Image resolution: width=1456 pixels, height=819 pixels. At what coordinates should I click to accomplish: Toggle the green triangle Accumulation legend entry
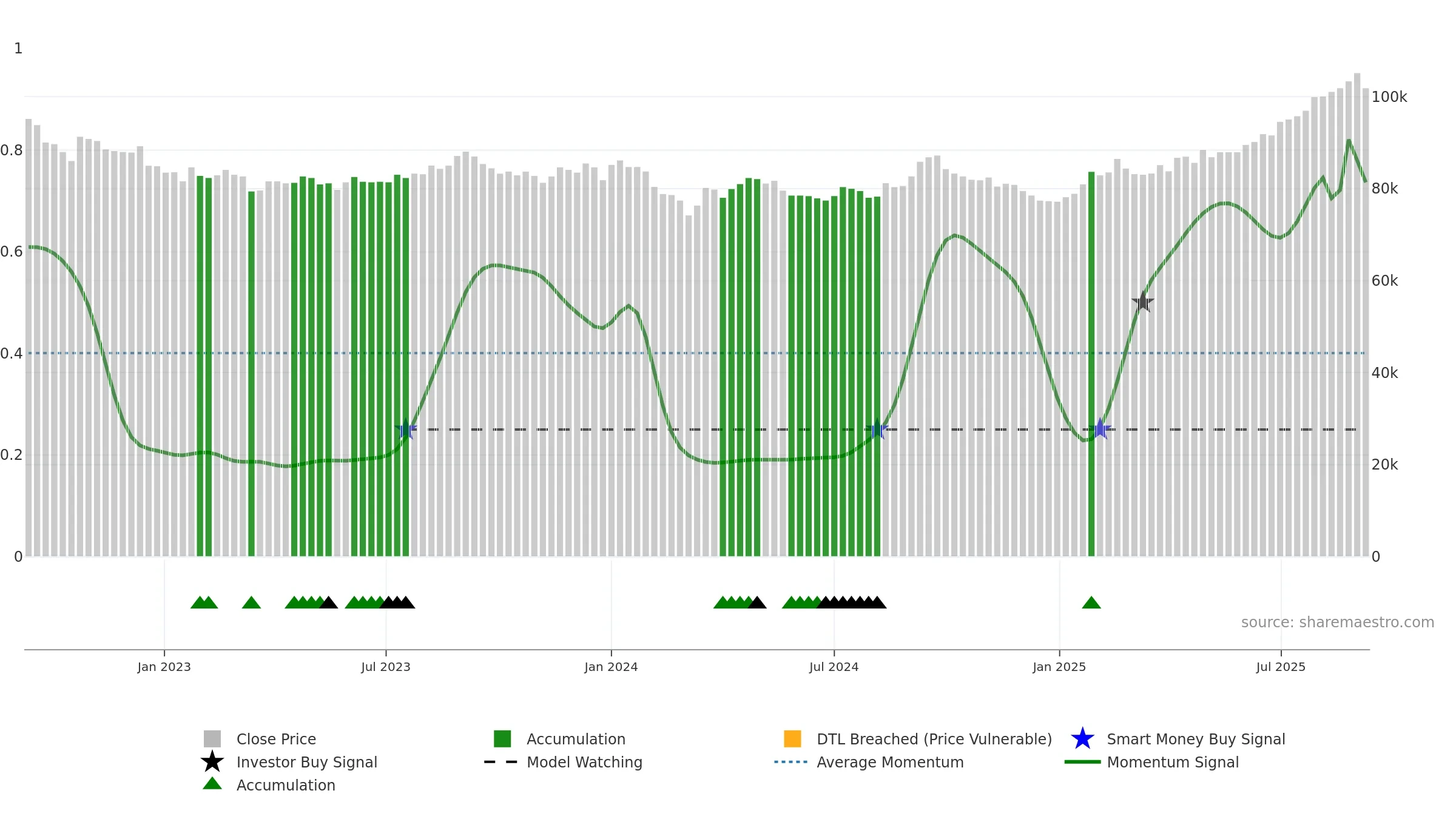coord(269,785)
